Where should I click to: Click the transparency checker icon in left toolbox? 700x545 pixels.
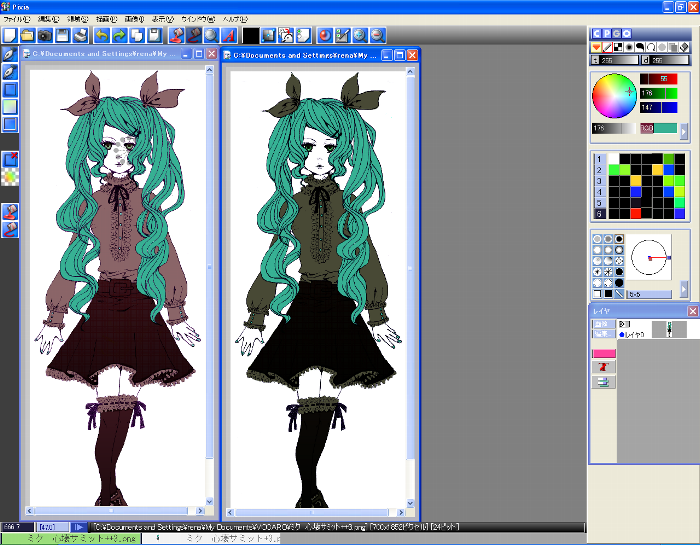(10, 177)
